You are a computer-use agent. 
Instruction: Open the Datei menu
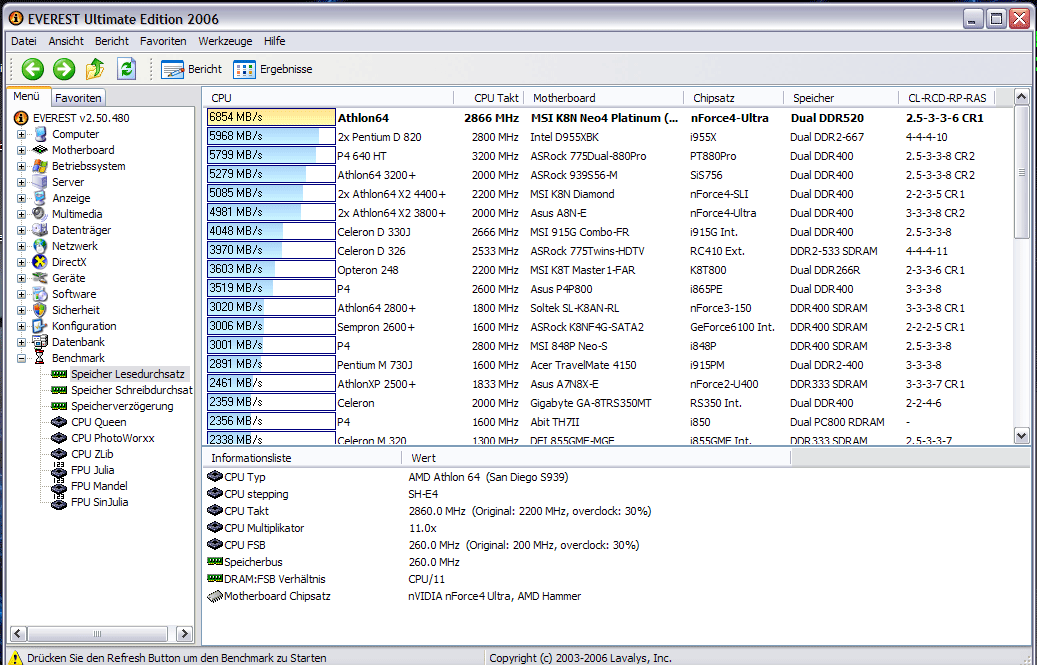click(24, 41)
